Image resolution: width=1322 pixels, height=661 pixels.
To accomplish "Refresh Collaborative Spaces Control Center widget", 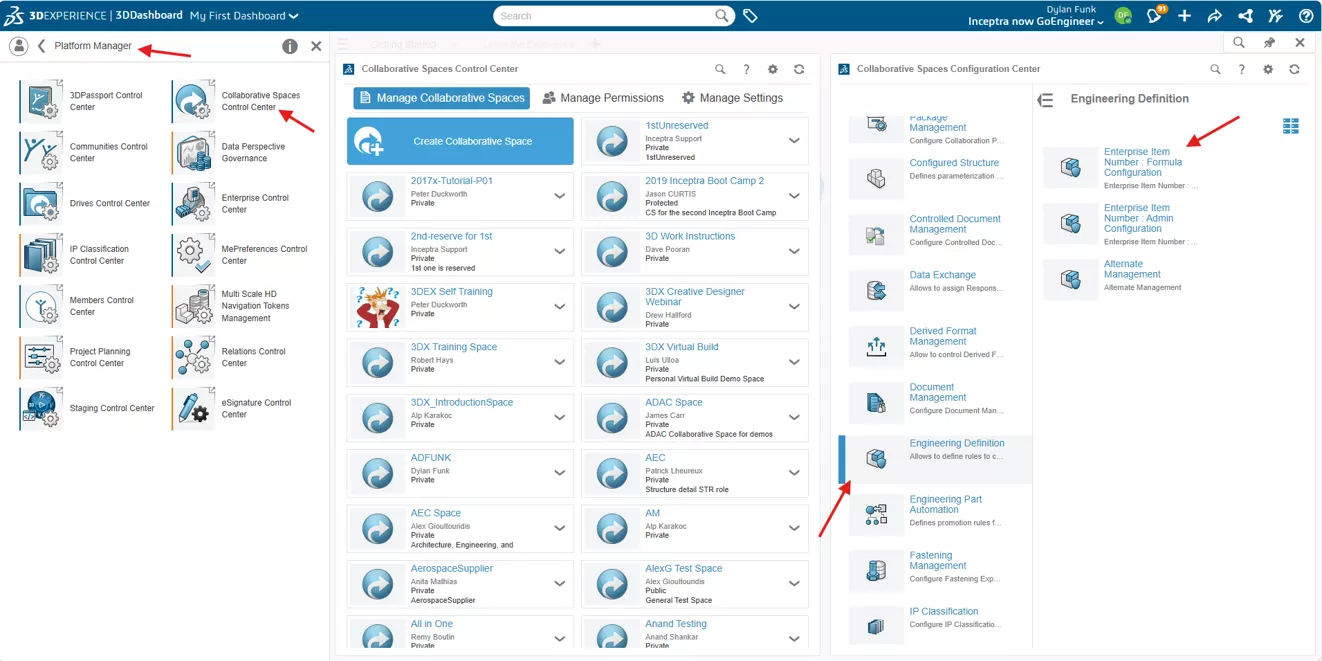I will pyautogui.click(x=799, y=69).
